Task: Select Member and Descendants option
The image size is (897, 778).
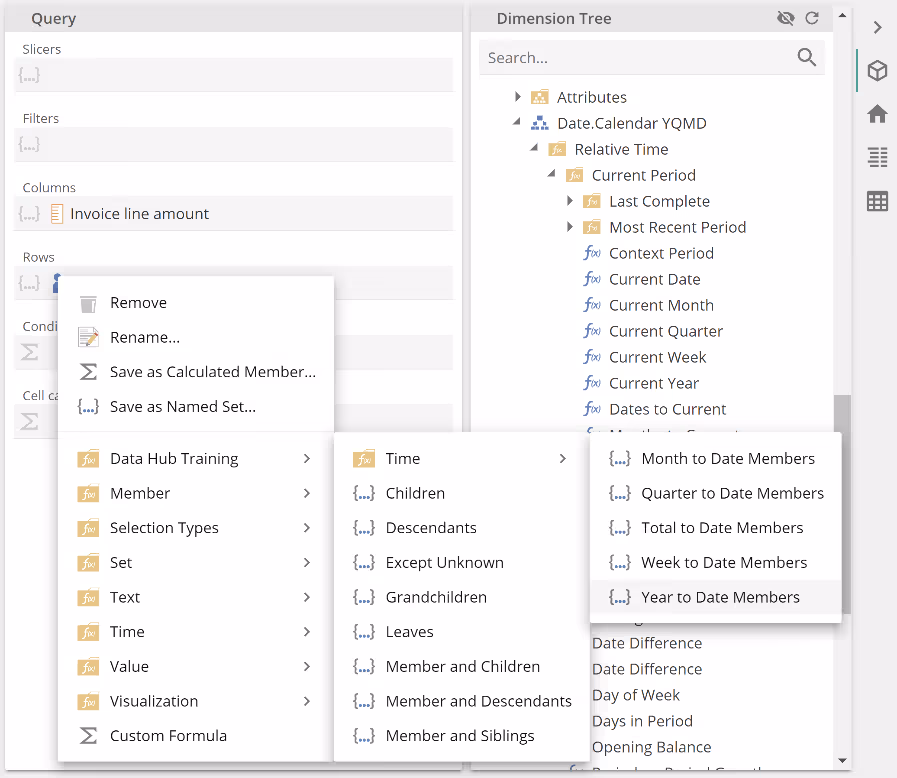Action: pyautogui.click(x=478, y=701)
